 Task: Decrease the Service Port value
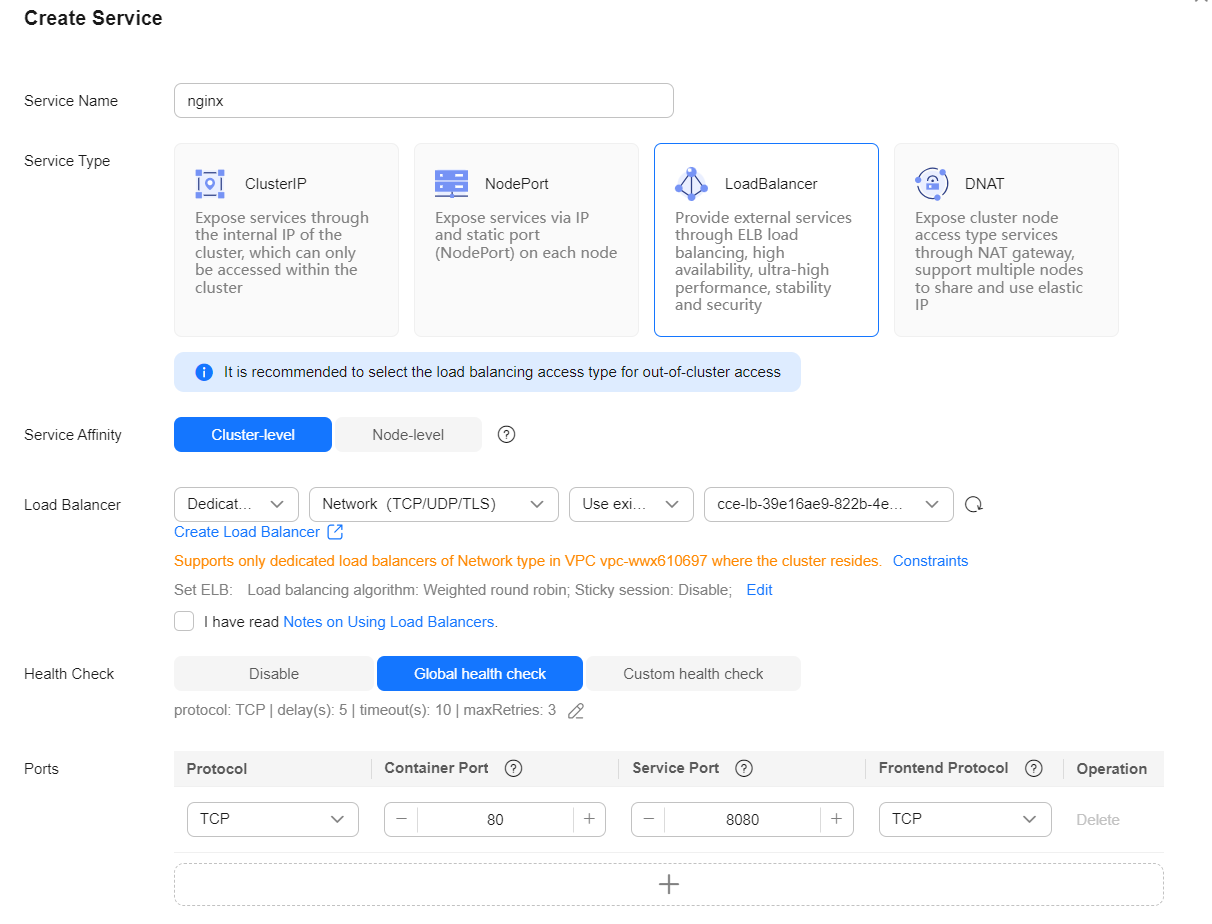(x=648, y=819)
